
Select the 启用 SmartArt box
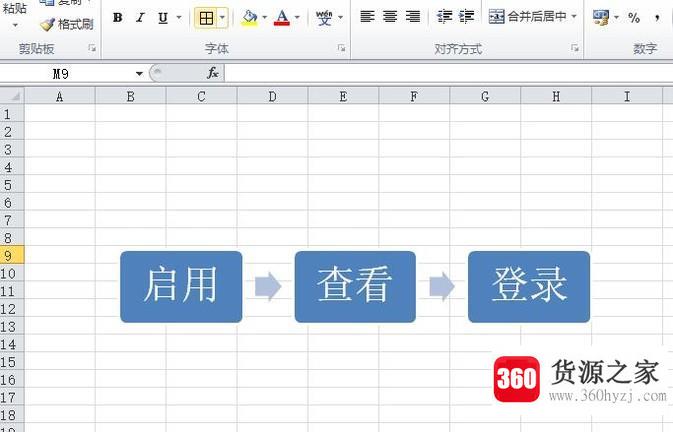tap(181, 287)
